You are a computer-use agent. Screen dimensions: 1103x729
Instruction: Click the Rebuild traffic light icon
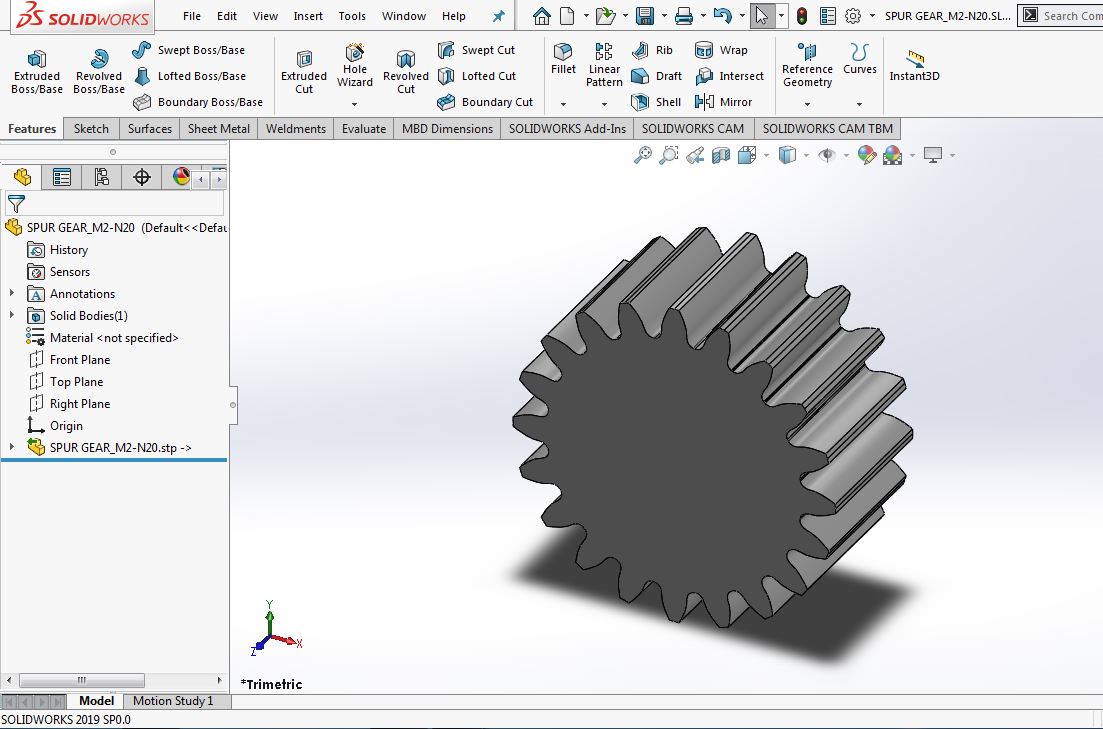click(x=802, y=15)
